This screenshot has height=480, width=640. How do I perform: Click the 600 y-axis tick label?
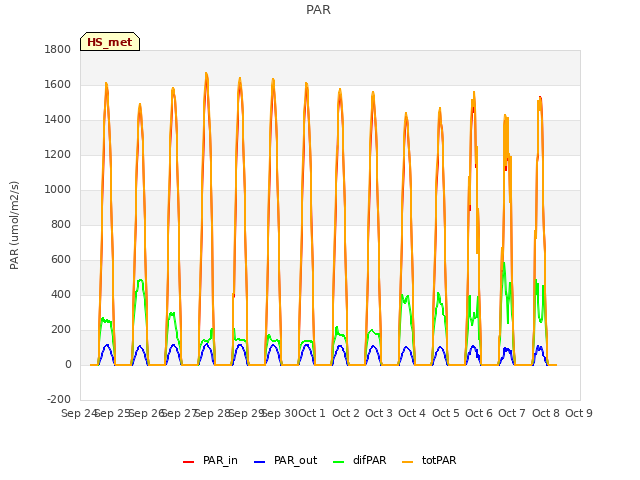click(x=61, y=260)
